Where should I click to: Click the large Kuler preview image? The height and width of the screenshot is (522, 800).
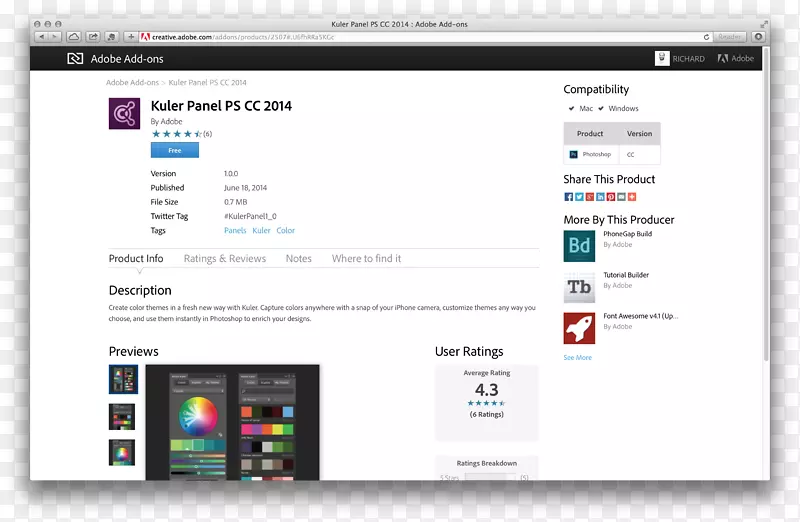pos(233,422)
